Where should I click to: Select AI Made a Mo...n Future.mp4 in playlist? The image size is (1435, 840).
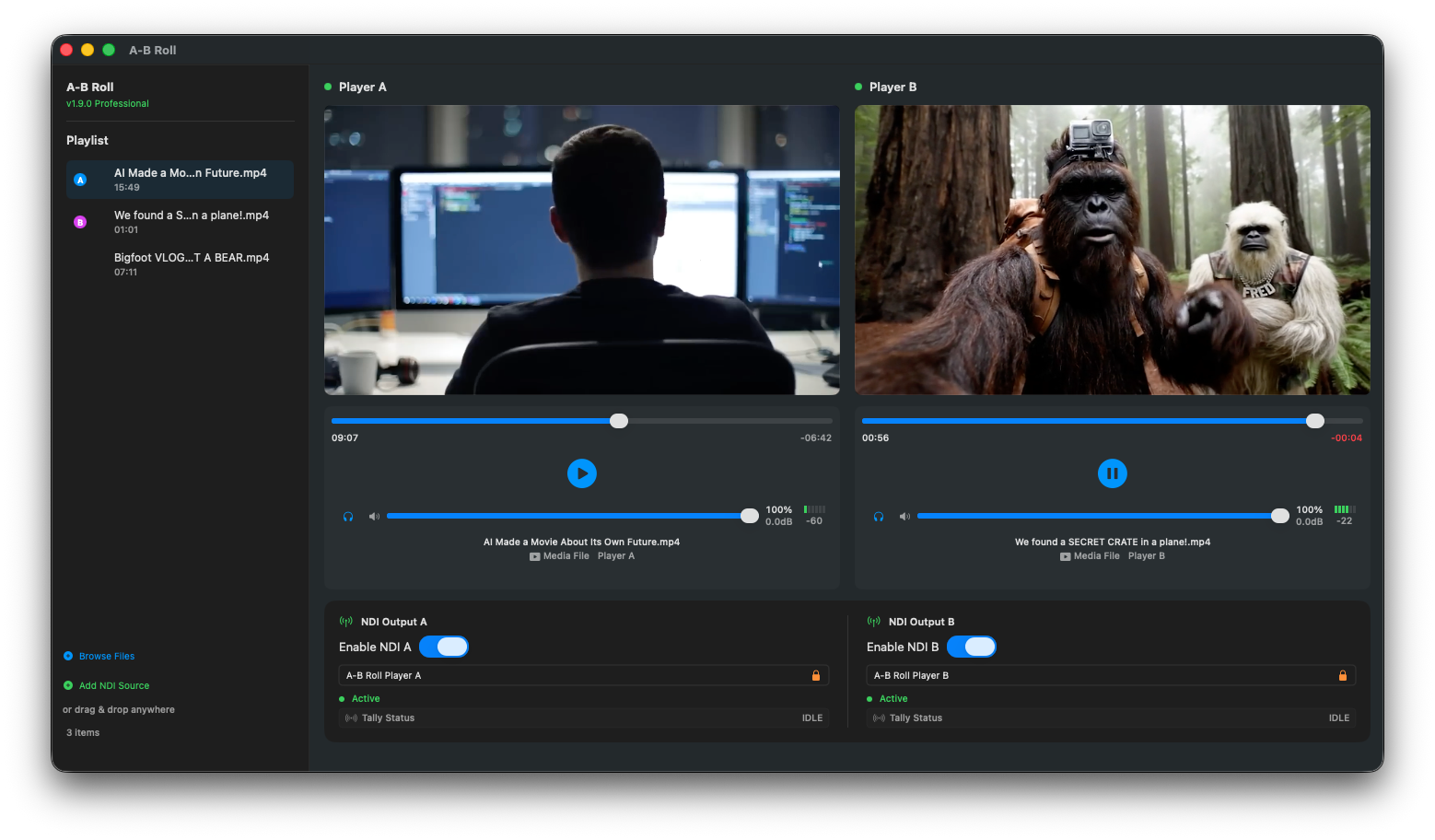[x=180, y=180]
